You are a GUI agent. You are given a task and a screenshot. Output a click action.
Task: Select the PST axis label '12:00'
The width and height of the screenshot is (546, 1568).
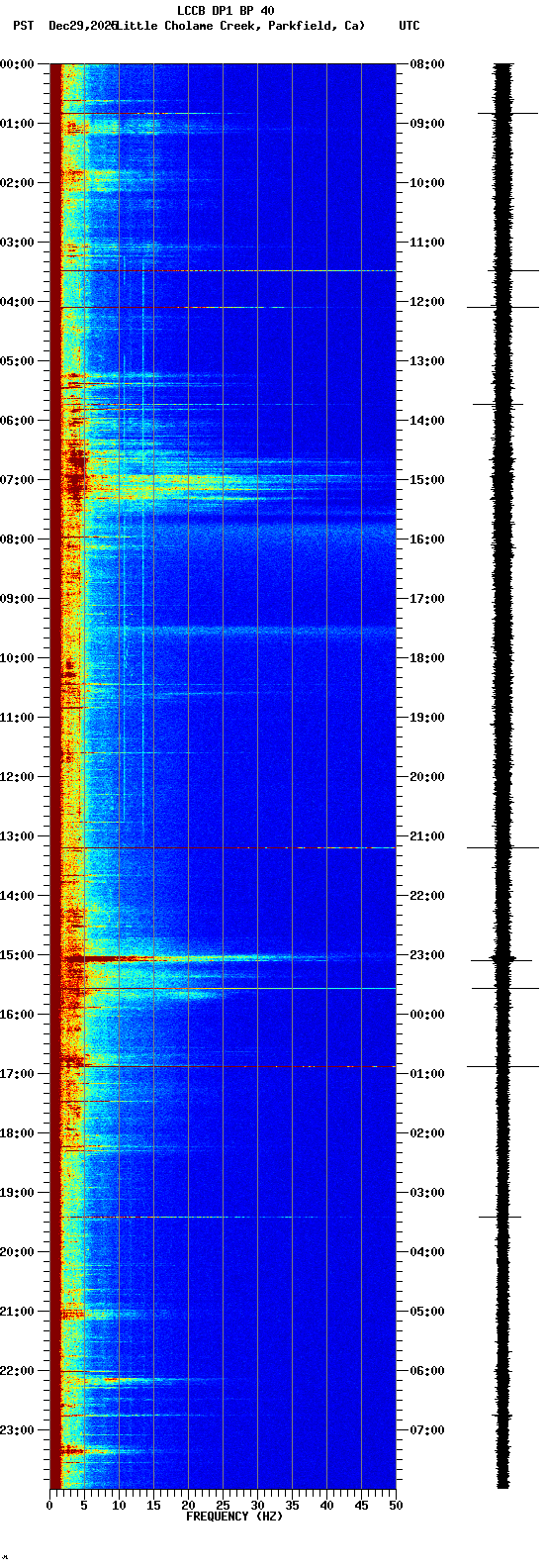pos(17,777)
